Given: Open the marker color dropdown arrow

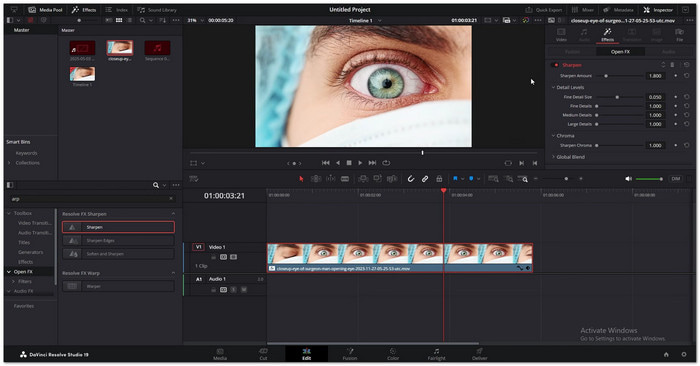Looking at the screenshot, I should click(478, 179).
